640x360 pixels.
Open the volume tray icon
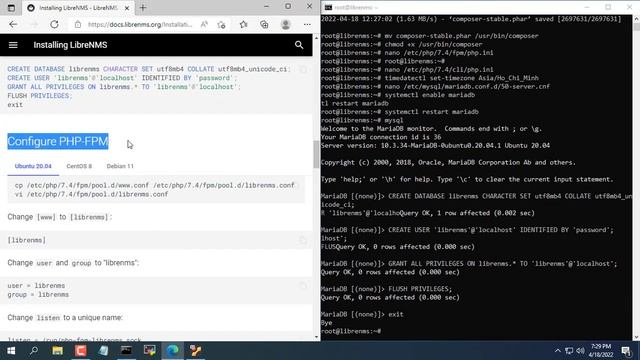tap(580, 351)
